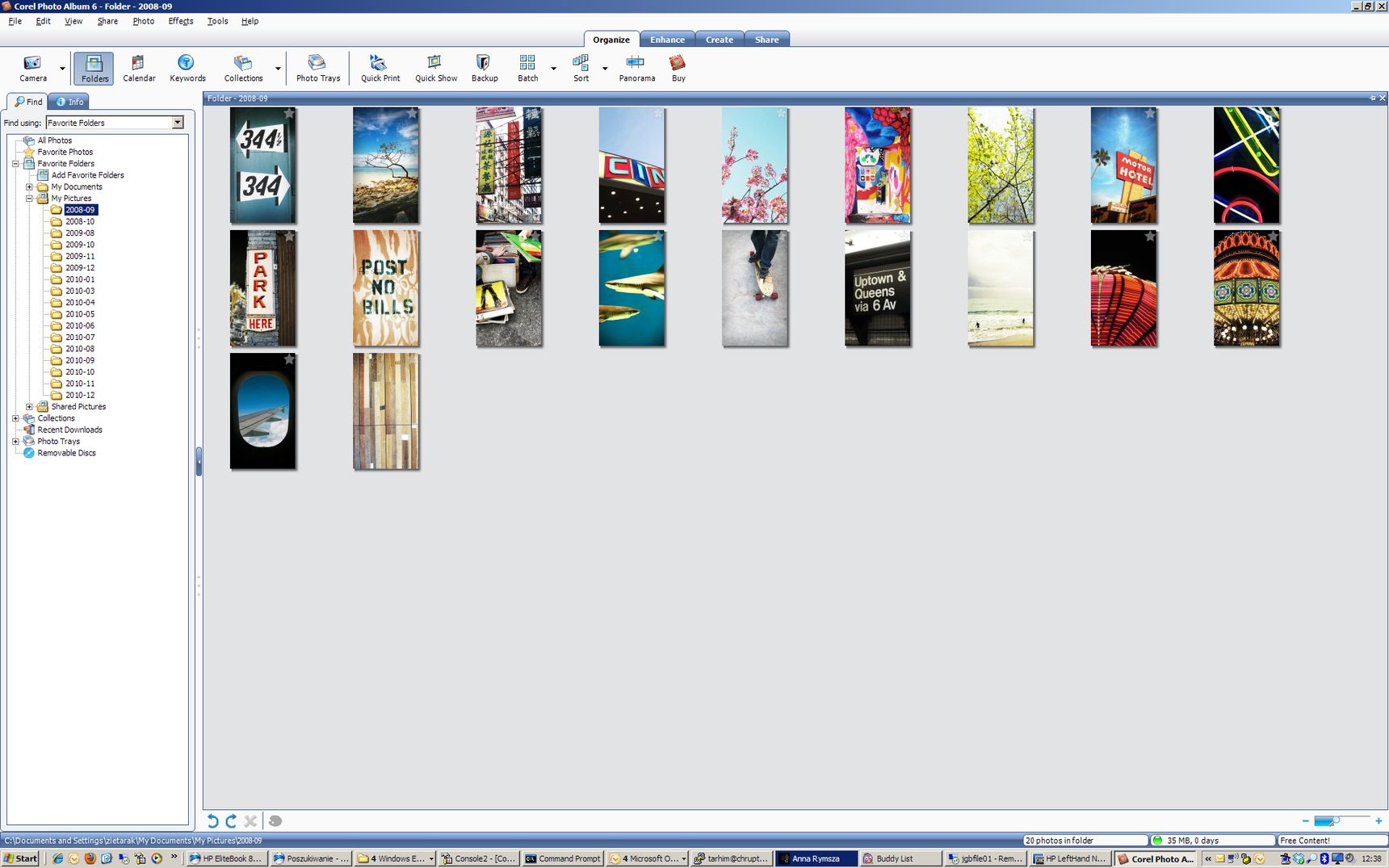The image size is (1389, 868).
Task: Toggle favorite star on the 344 sign photo
Action: coord(289,114)
